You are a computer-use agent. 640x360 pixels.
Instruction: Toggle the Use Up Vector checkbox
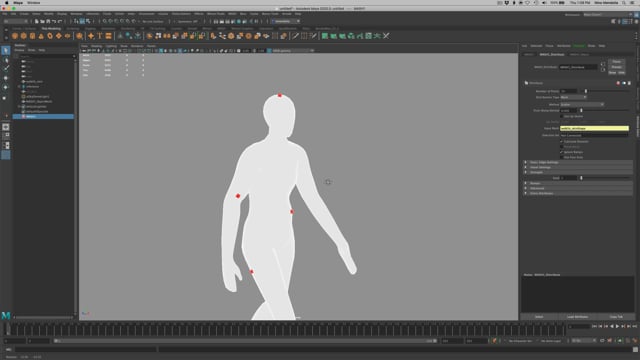(x=562, y=116)
